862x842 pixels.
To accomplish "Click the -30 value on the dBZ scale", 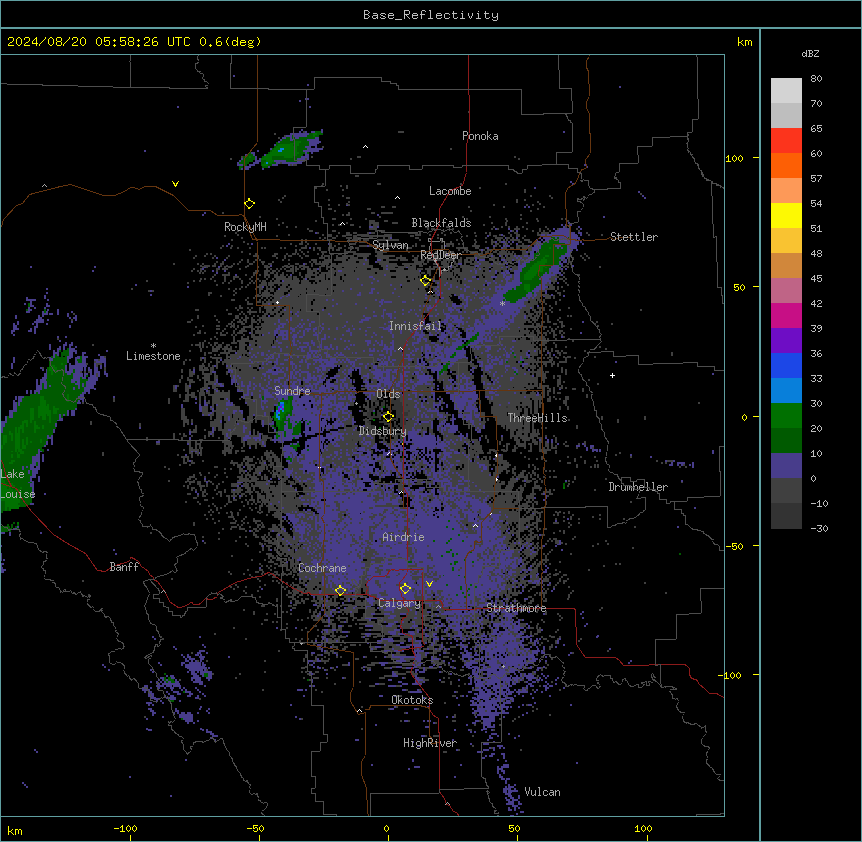I will 819,528.
